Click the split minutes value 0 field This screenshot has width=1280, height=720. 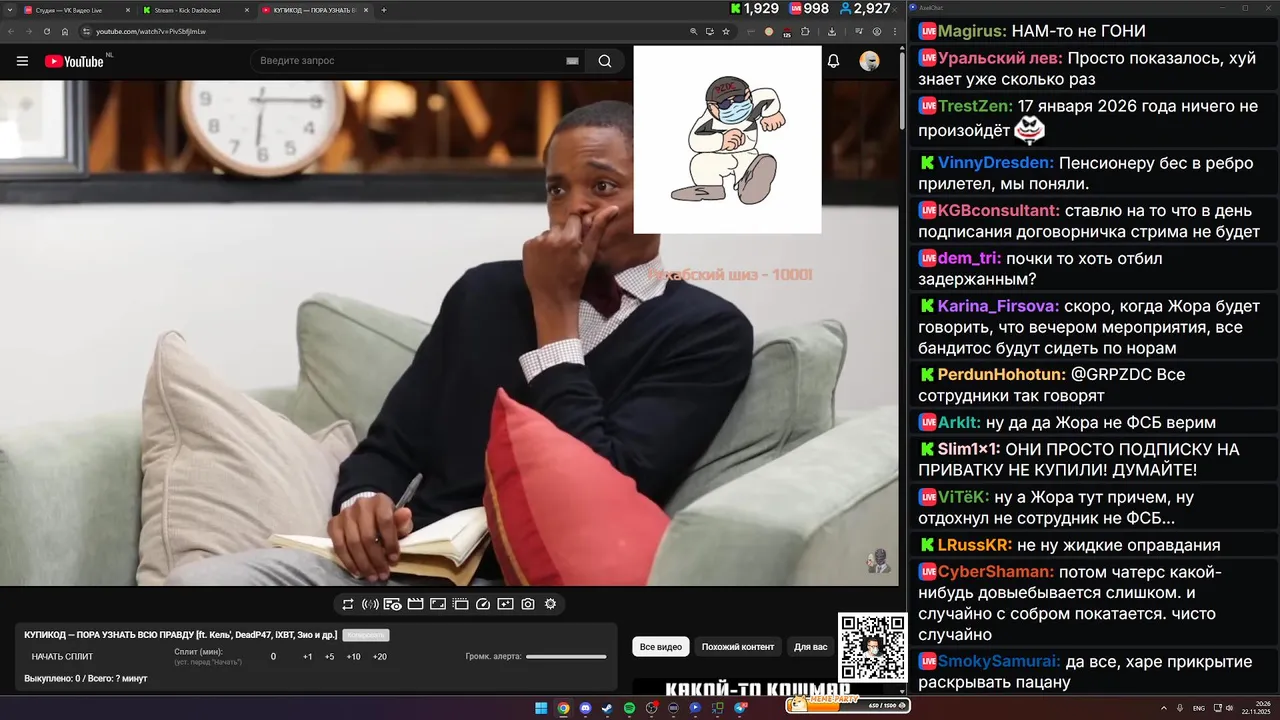pos(273,657)
